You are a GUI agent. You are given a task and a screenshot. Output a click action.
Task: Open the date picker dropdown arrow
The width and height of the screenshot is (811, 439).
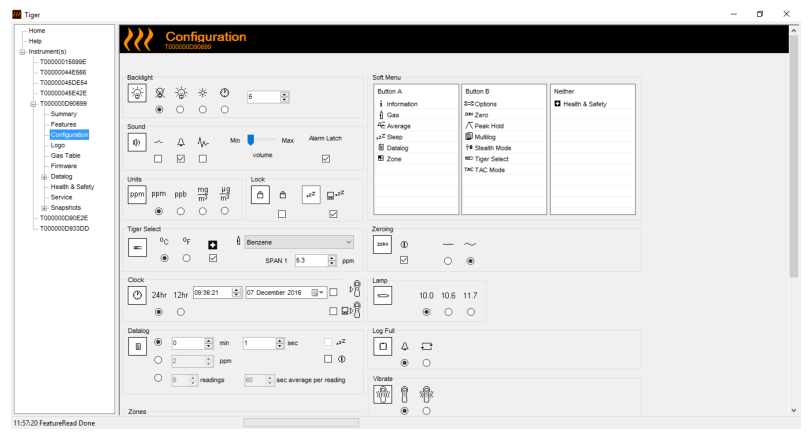321,293
